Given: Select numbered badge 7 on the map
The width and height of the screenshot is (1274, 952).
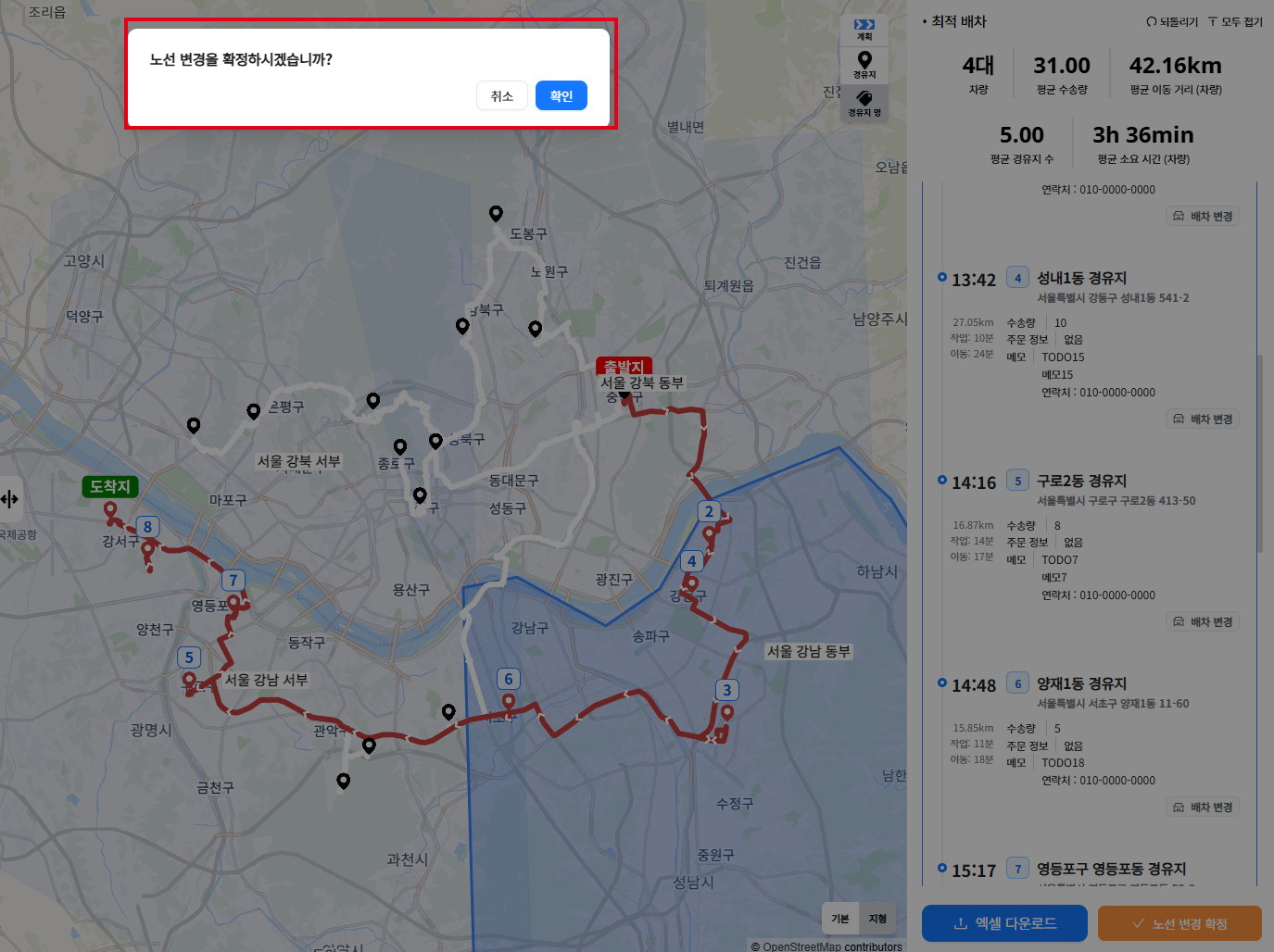Looking at the screenshot, I should tap(233, 581).
